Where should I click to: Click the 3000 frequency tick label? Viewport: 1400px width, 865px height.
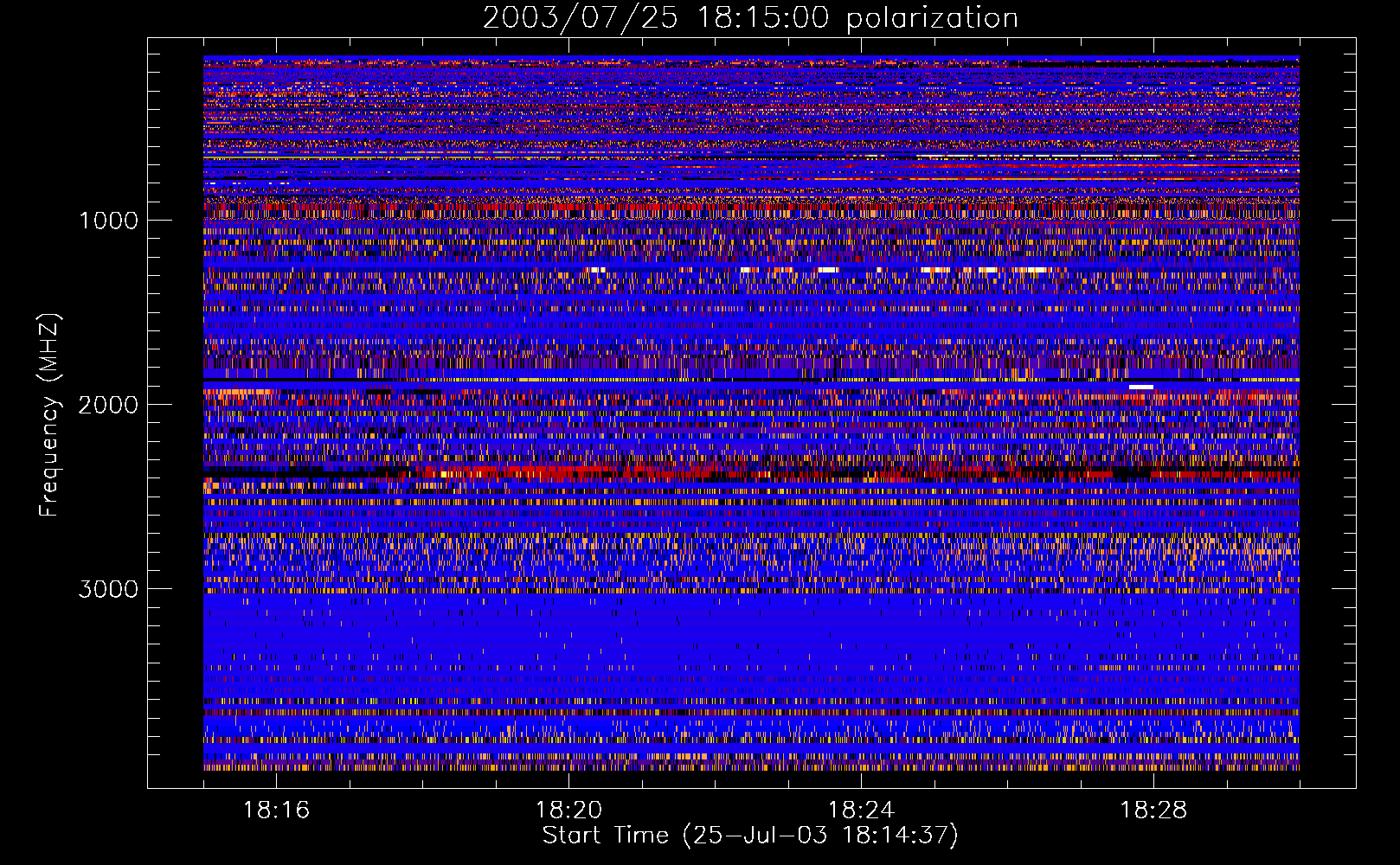tap(108, 589)
